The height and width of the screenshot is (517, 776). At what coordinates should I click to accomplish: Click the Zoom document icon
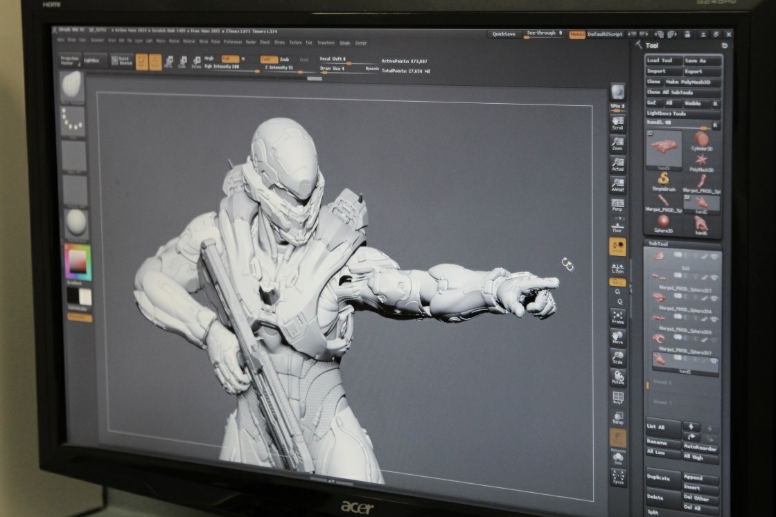coord(617,144)
